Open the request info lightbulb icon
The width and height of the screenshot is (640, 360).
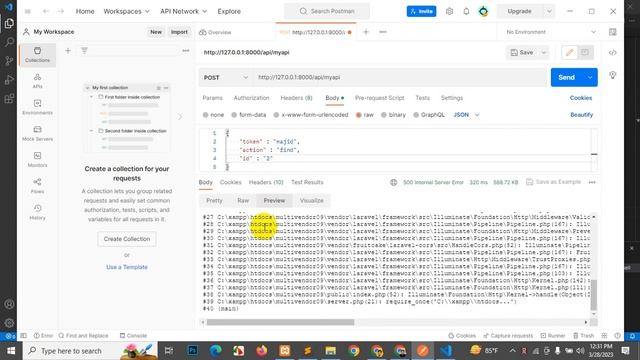(612, 75)
